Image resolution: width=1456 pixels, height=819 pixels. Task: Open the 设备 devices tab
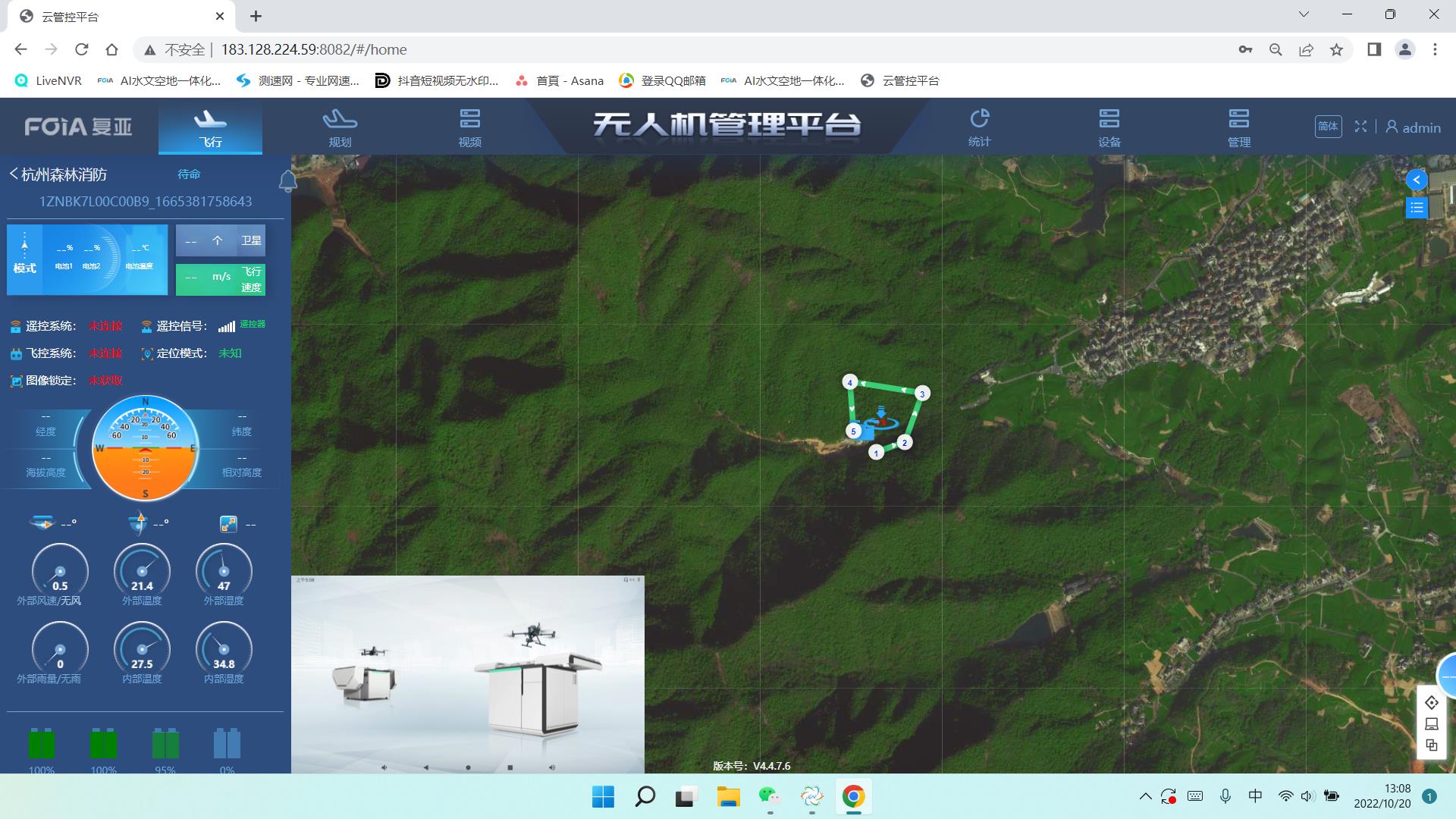(x=1109, y=127)
